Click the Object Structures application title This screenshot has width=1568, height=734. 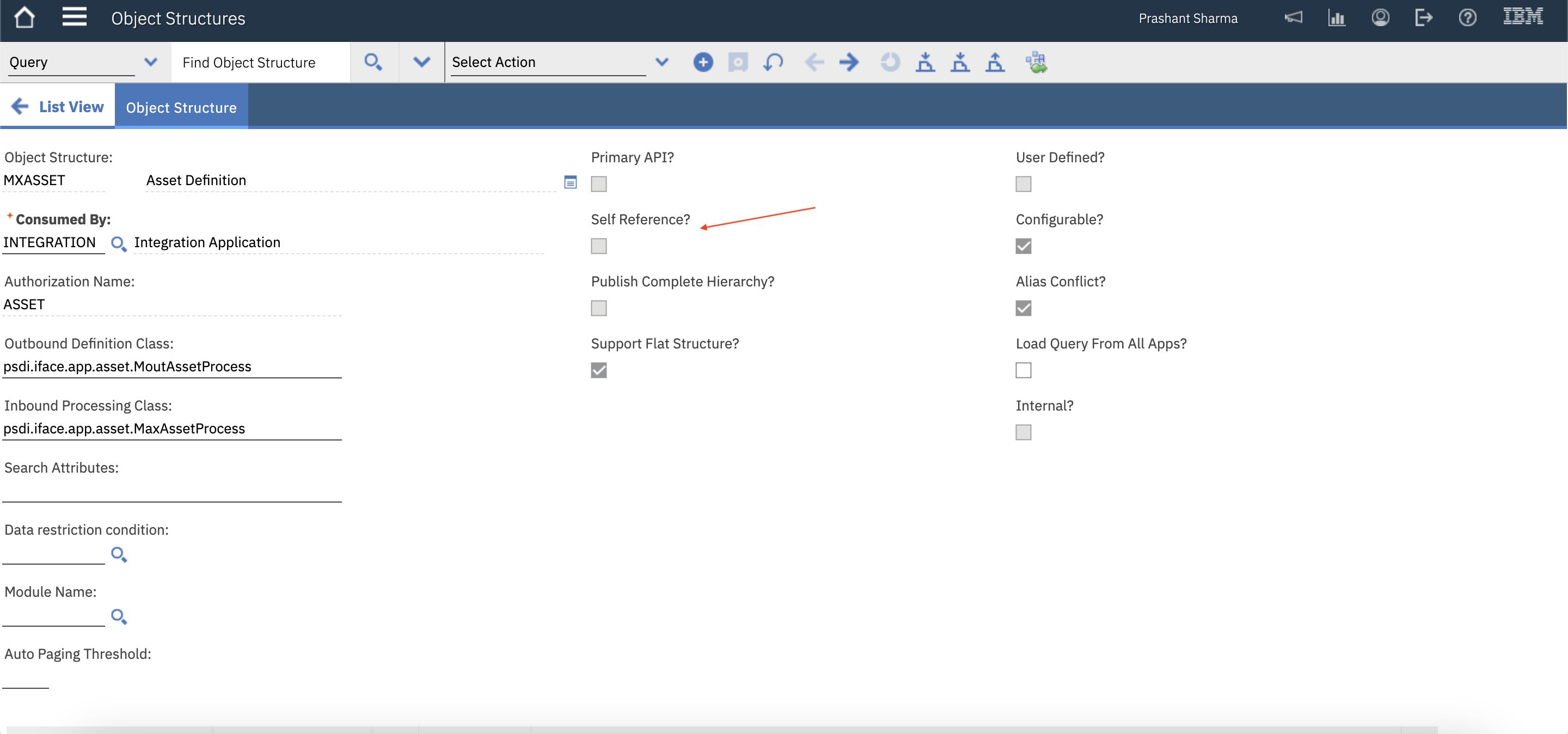(179, 19)
